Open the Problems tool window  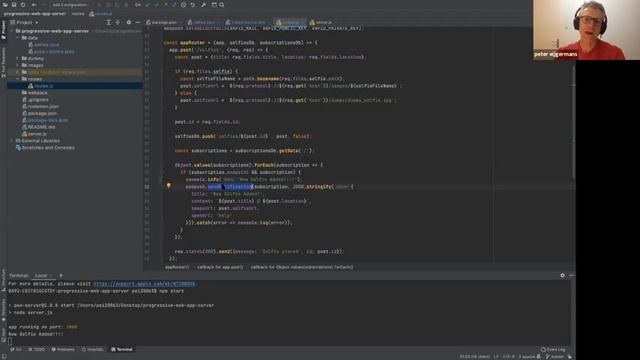coord(63,350)
